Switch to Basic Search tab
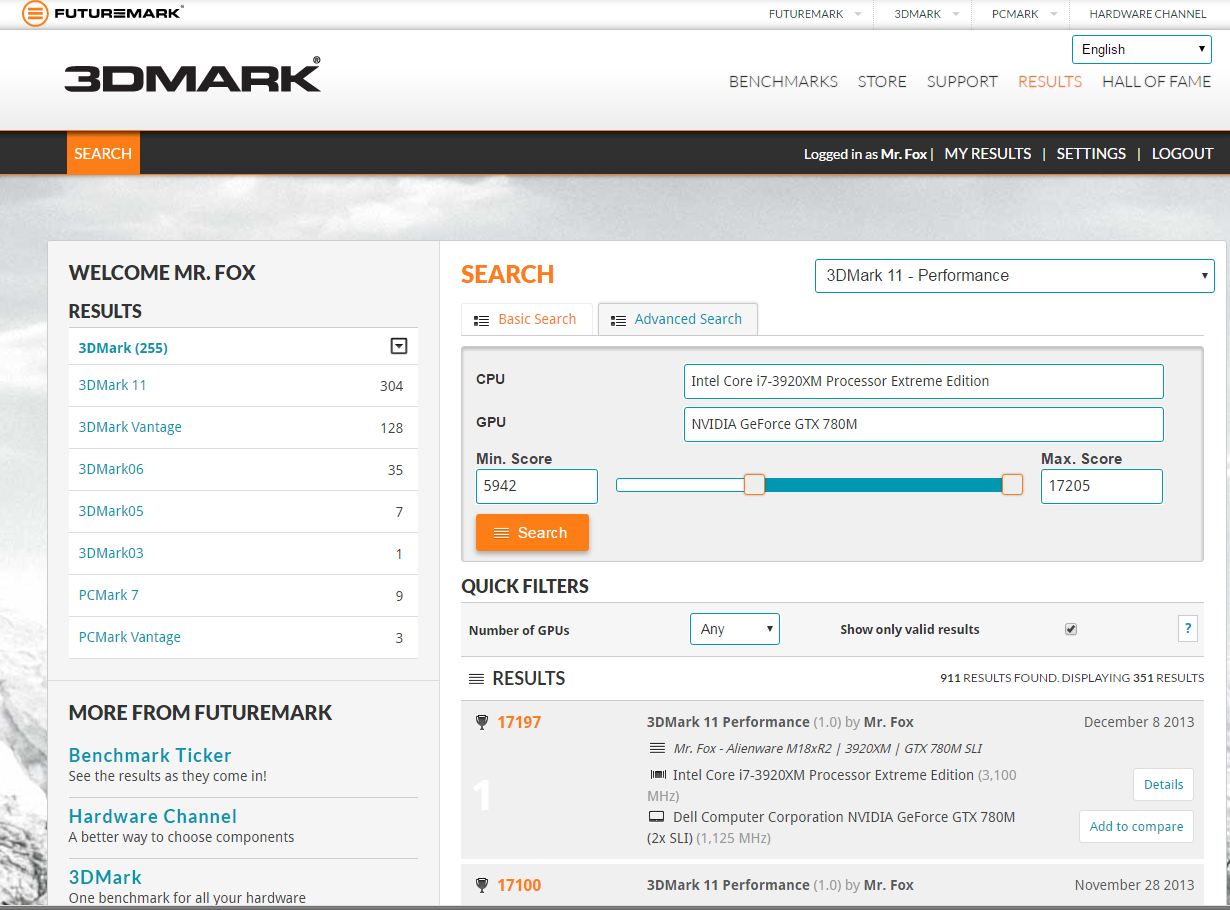 pos(526,319)
